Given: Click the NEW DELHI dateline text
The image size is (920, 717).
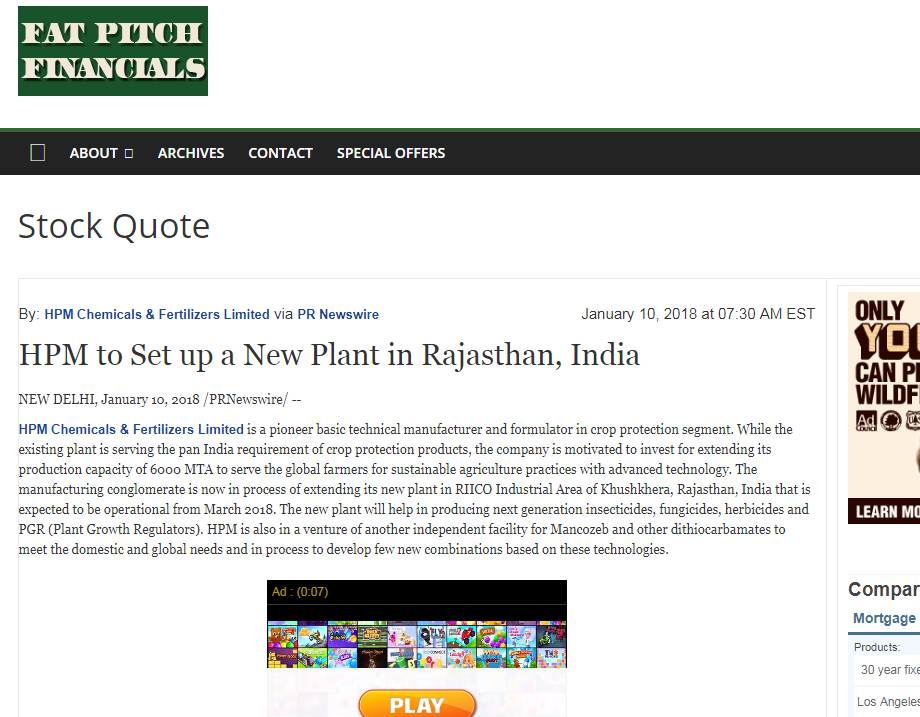Looking at the screenshot, I should (x=160, y=400).
